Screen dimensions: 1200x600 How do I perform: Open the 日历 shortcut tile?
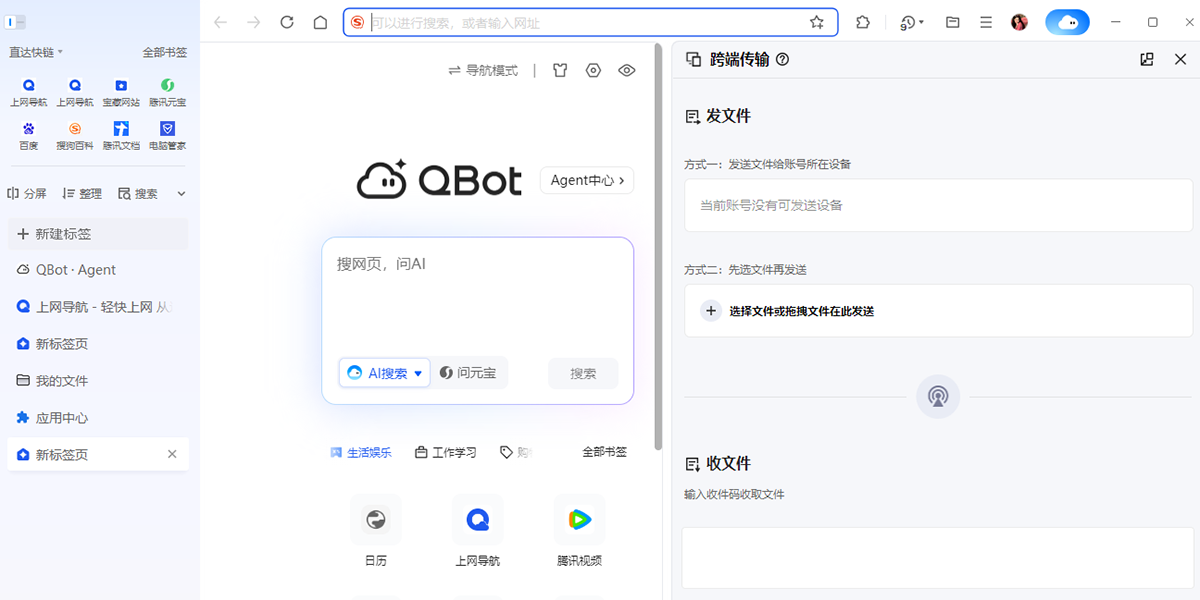(x=376, y=531)
